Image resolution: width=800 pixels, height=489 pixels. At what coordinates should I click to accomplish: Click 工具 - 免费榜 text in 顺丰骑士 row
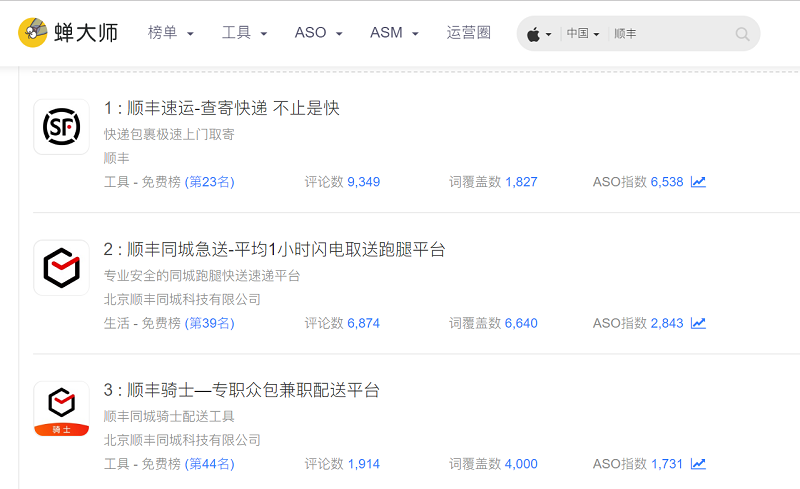(142, 464)
